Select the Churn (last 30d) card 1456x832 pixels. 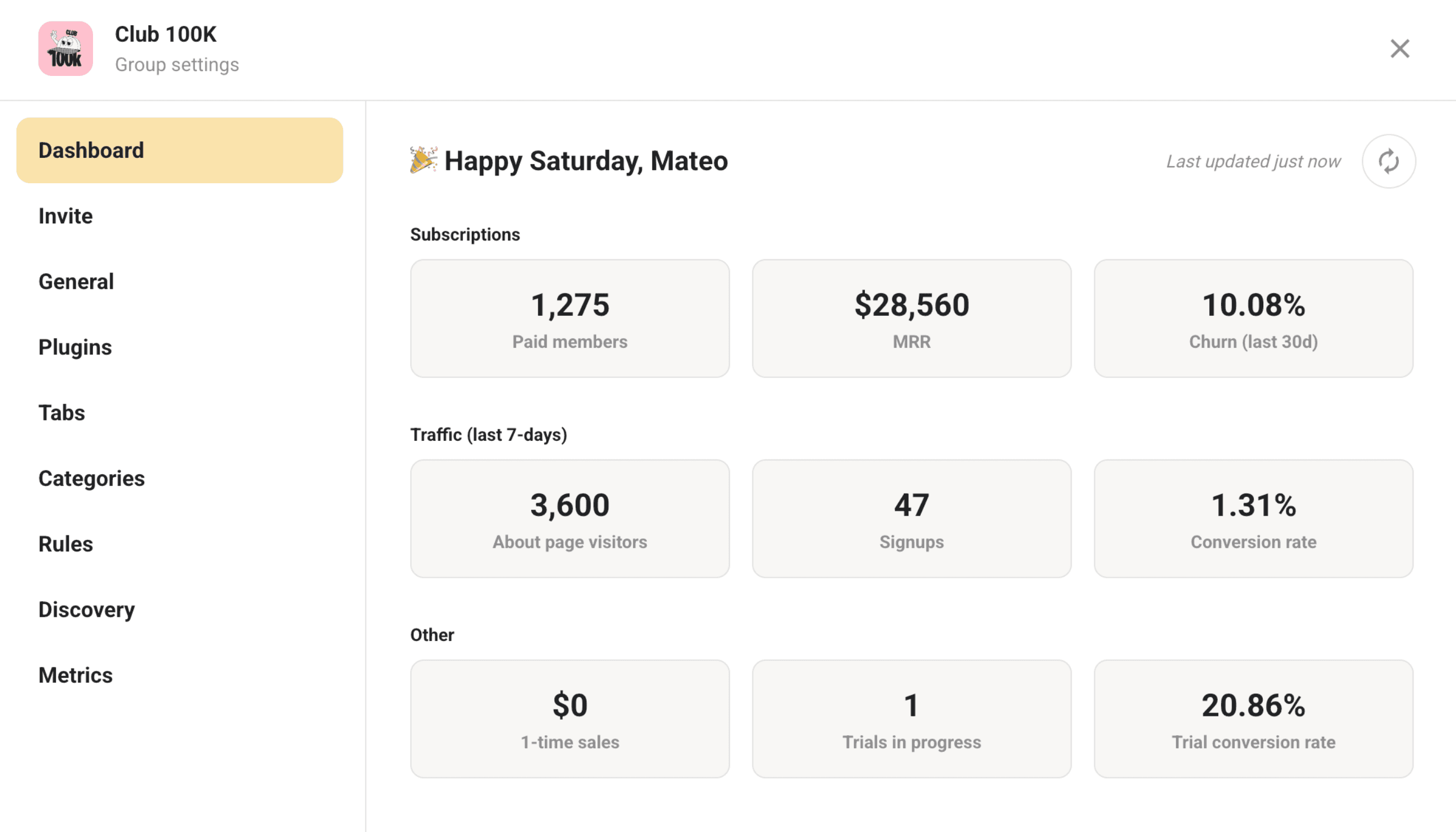1253,318
